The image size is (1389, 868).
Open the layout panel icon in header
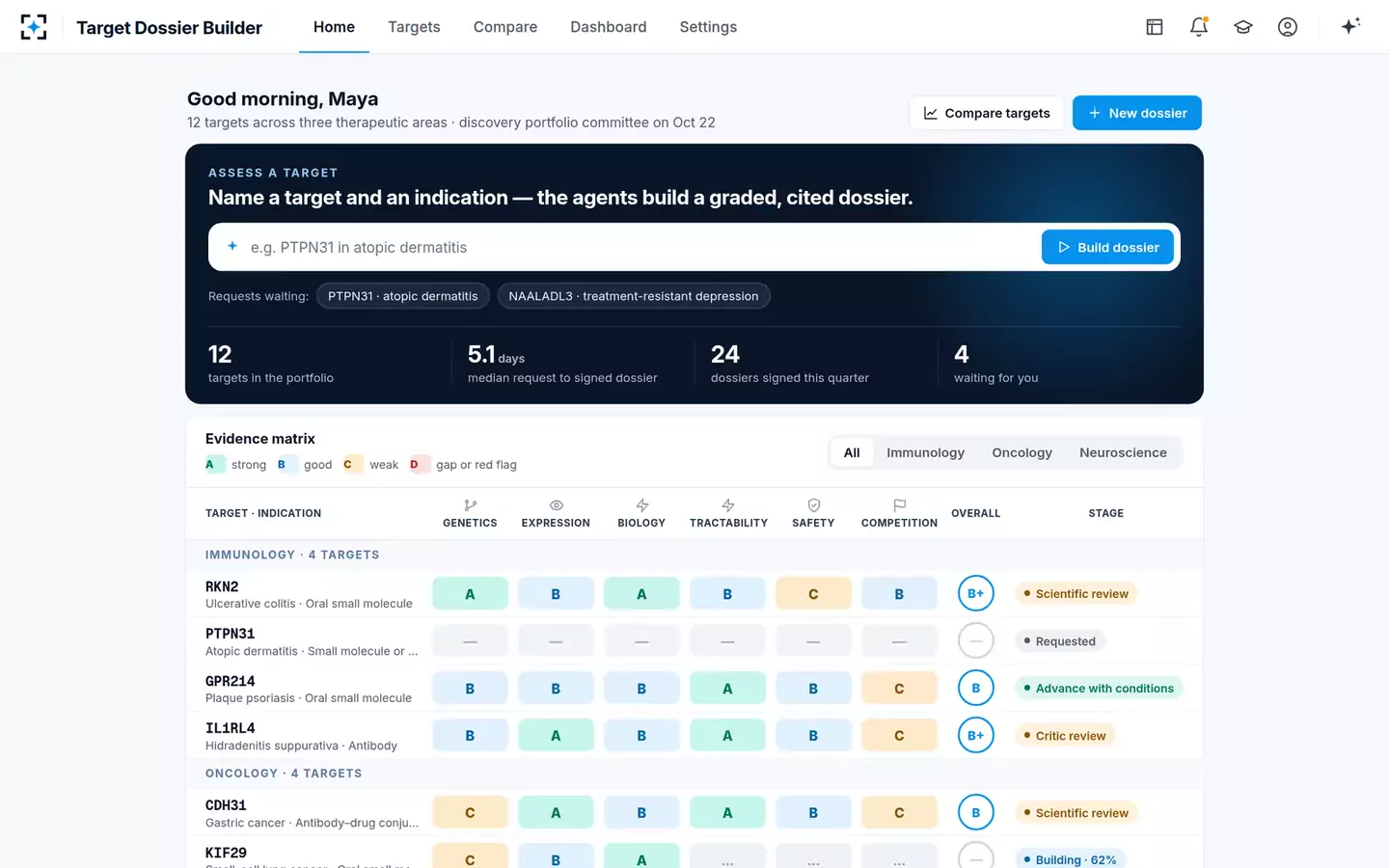[x=1155, y=27]
